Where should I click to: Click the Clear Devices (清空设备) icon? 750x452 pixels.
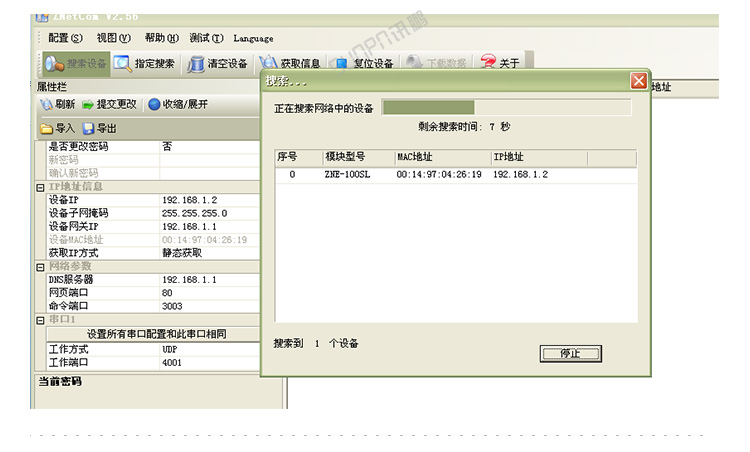196,63
